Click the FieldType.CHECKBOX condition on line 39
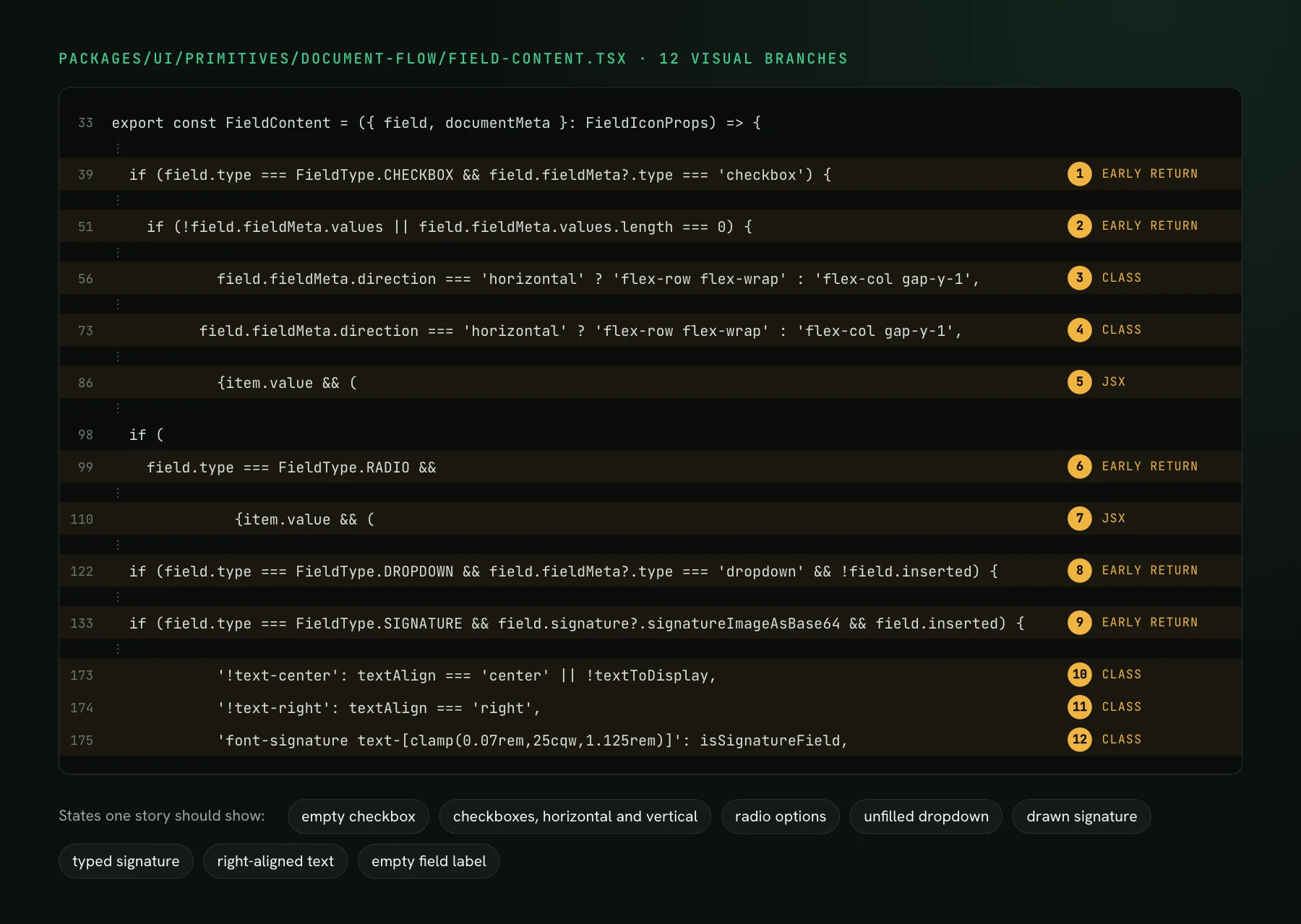This screenshot has width=1301, height=924. click(480, 175)
